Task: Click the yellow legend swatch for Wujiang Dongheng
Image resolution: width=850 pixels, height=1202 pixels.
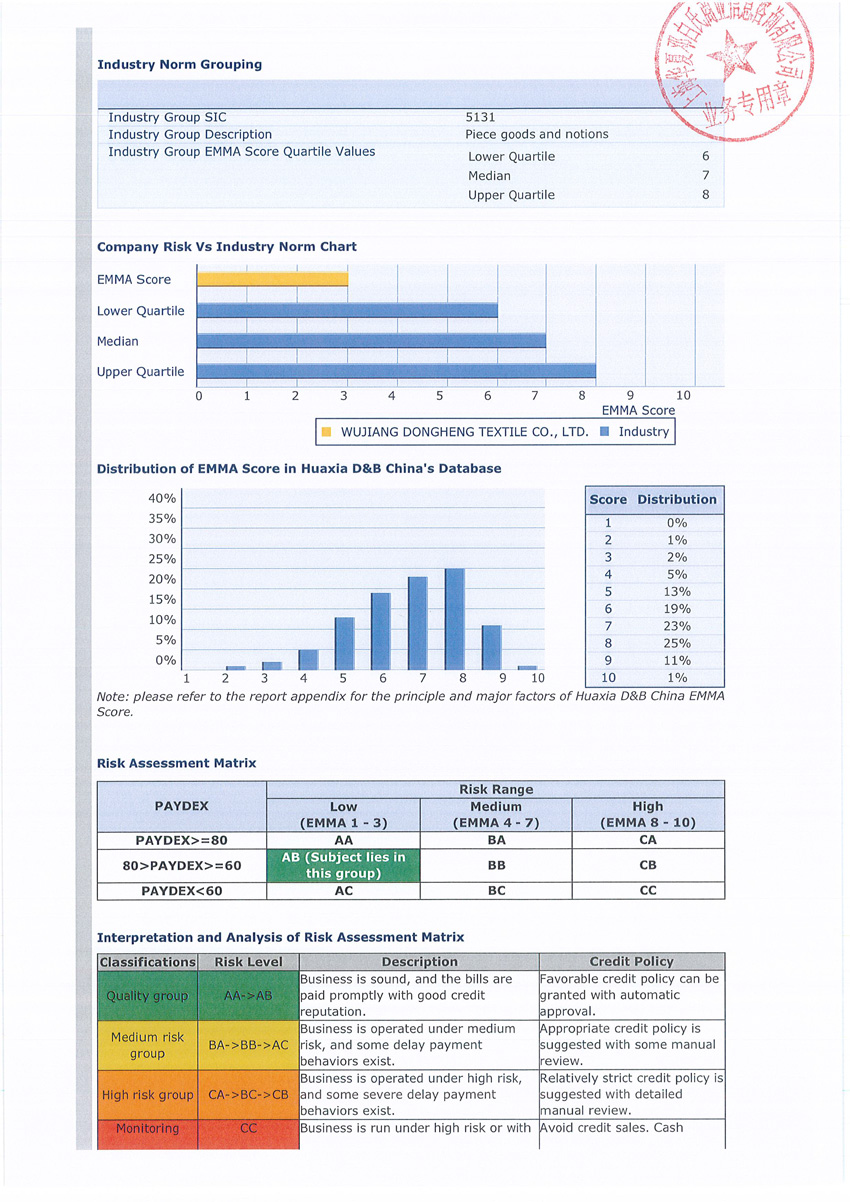Action: [326, 432]
